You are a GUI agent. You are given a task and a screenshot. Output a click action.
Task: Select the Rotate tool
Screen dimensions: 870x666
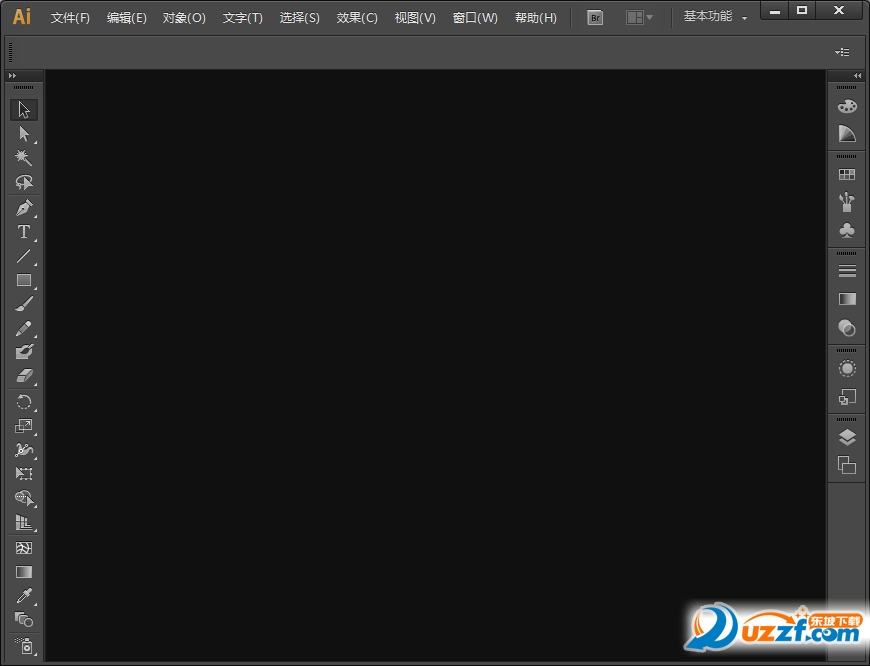[24, 401]
